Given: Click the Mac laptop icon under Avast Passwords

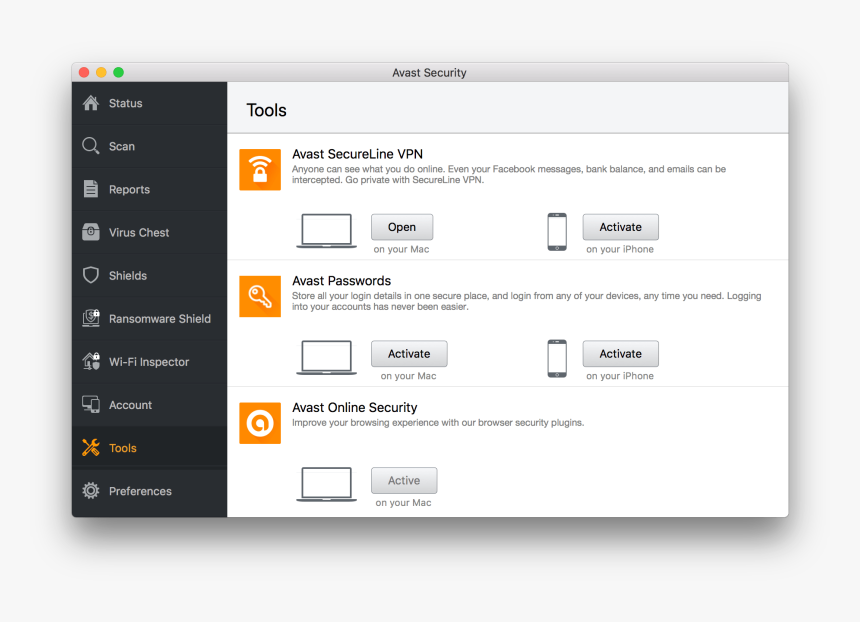Looking at the screenshot, I should pyautogui.click(x=326, y=358).
